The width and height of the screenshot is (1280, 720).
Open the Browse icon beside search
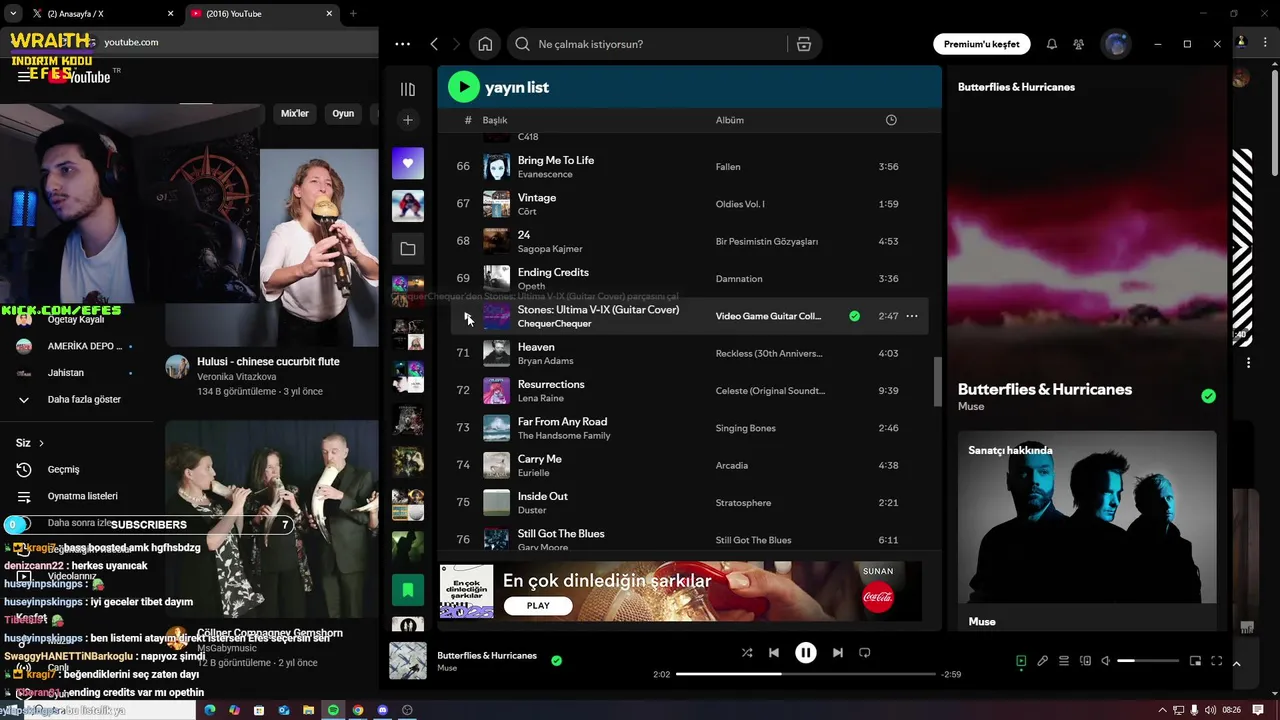(803, 44)
